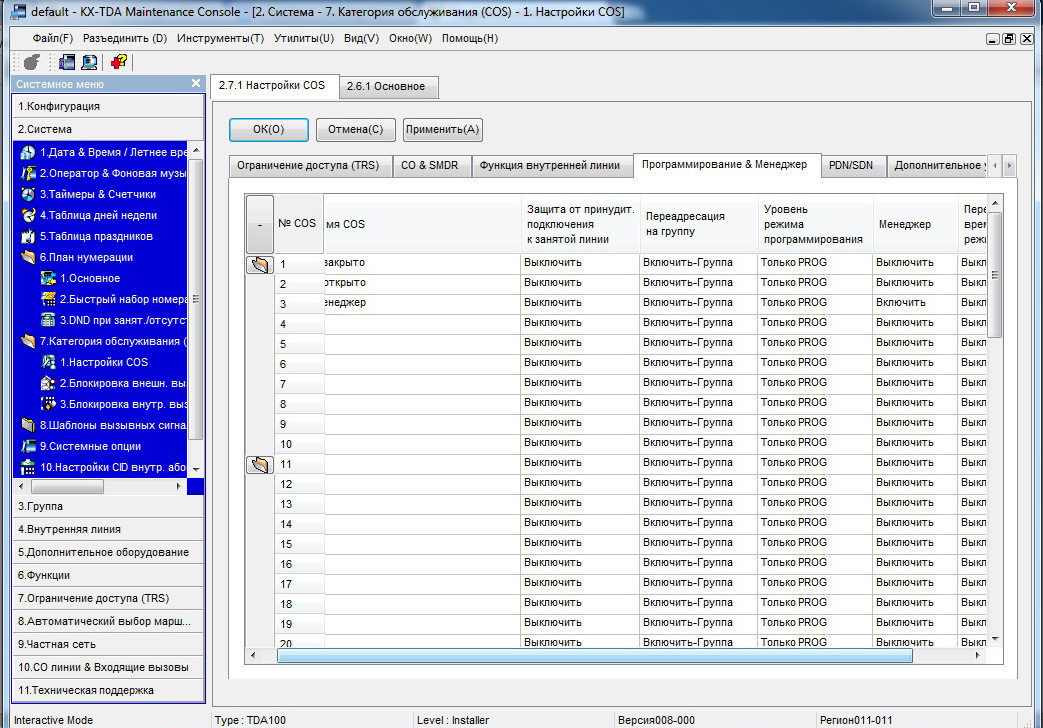This screenshot has width=1043, height=728.
Task: Open the Окно(W) menu
Action: [410, 39]
